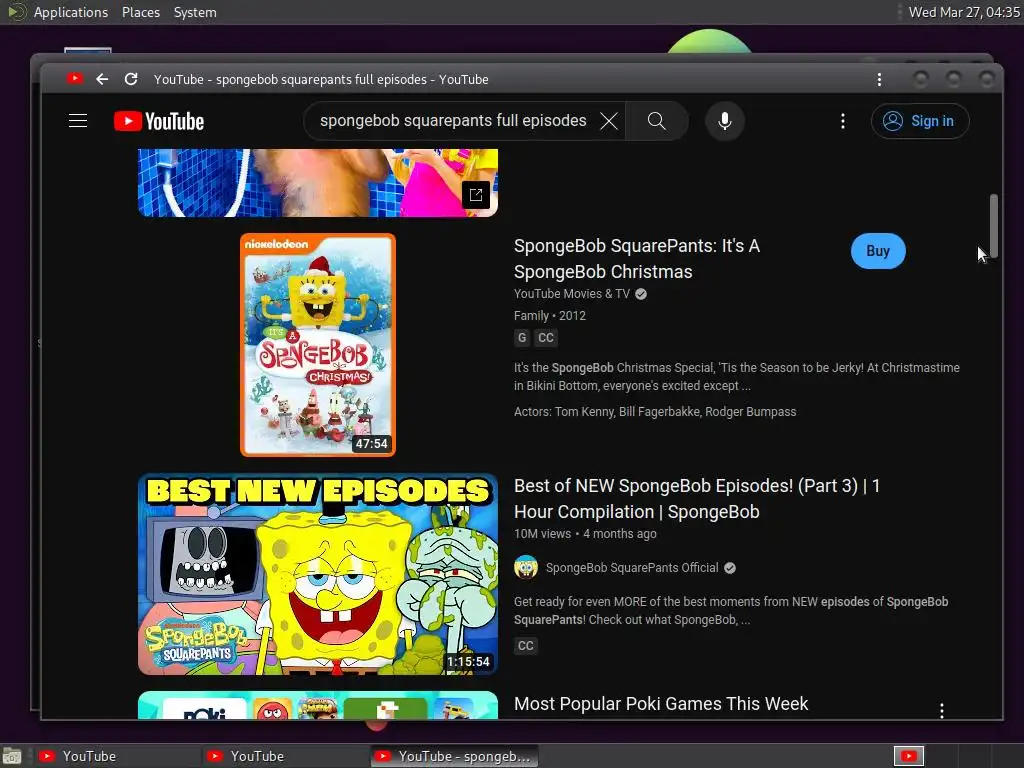The height and width of the screenshot is (768, 1024).
Task: Click the YouTube tray icon in bottom panel
Action: [x=908, y=756]
